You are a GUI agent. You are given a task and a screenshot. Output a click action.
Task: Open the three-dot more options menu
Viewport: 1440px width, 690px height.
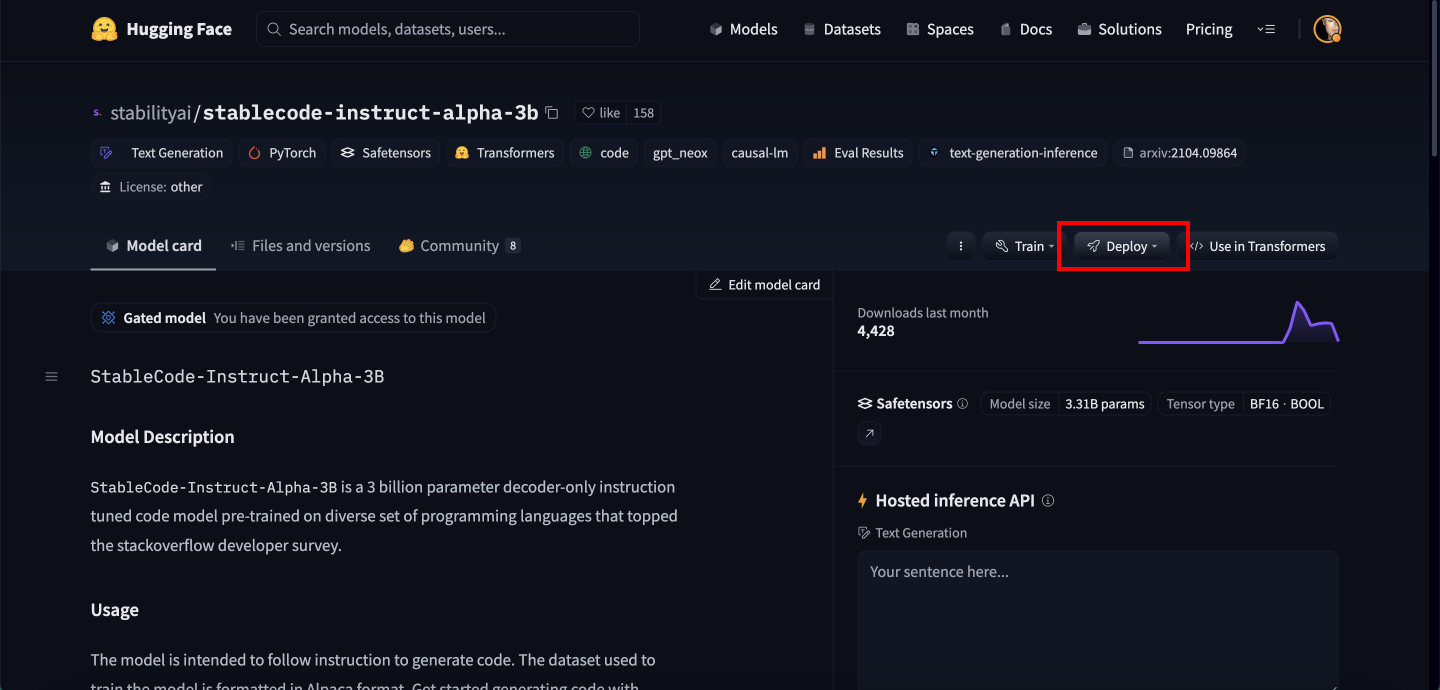click(x=960, y=246)
